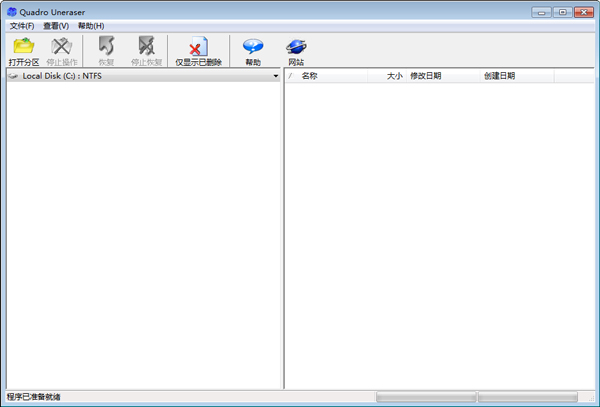Open the 网站 (website) globe icon
This screenshot has width=600, height=407.
[296, 47]
